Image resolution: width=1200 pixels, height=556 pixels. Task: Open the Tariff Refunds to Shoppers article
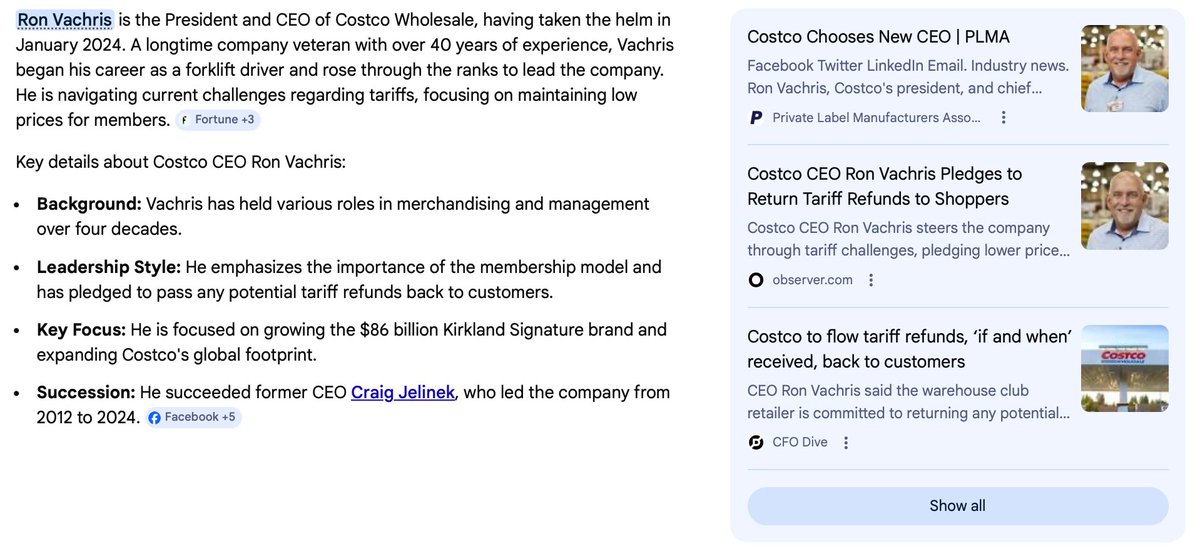point(884,186)
